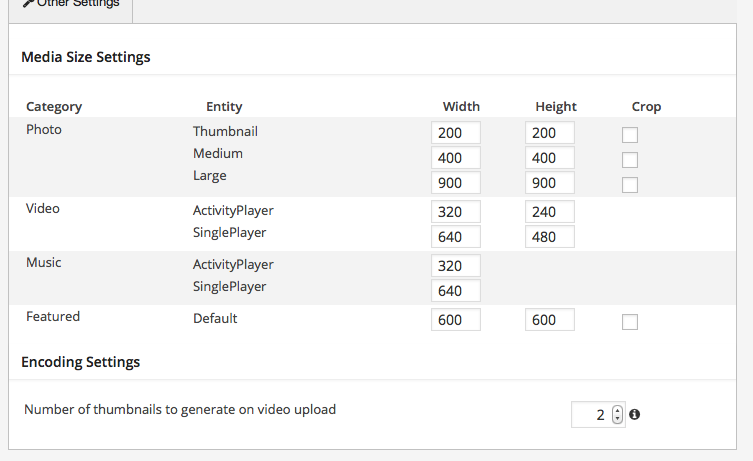The height and width of the screenshot is (461, 753).
Task: Click the info icon beside thumbnails count
Action: [635, 414]
